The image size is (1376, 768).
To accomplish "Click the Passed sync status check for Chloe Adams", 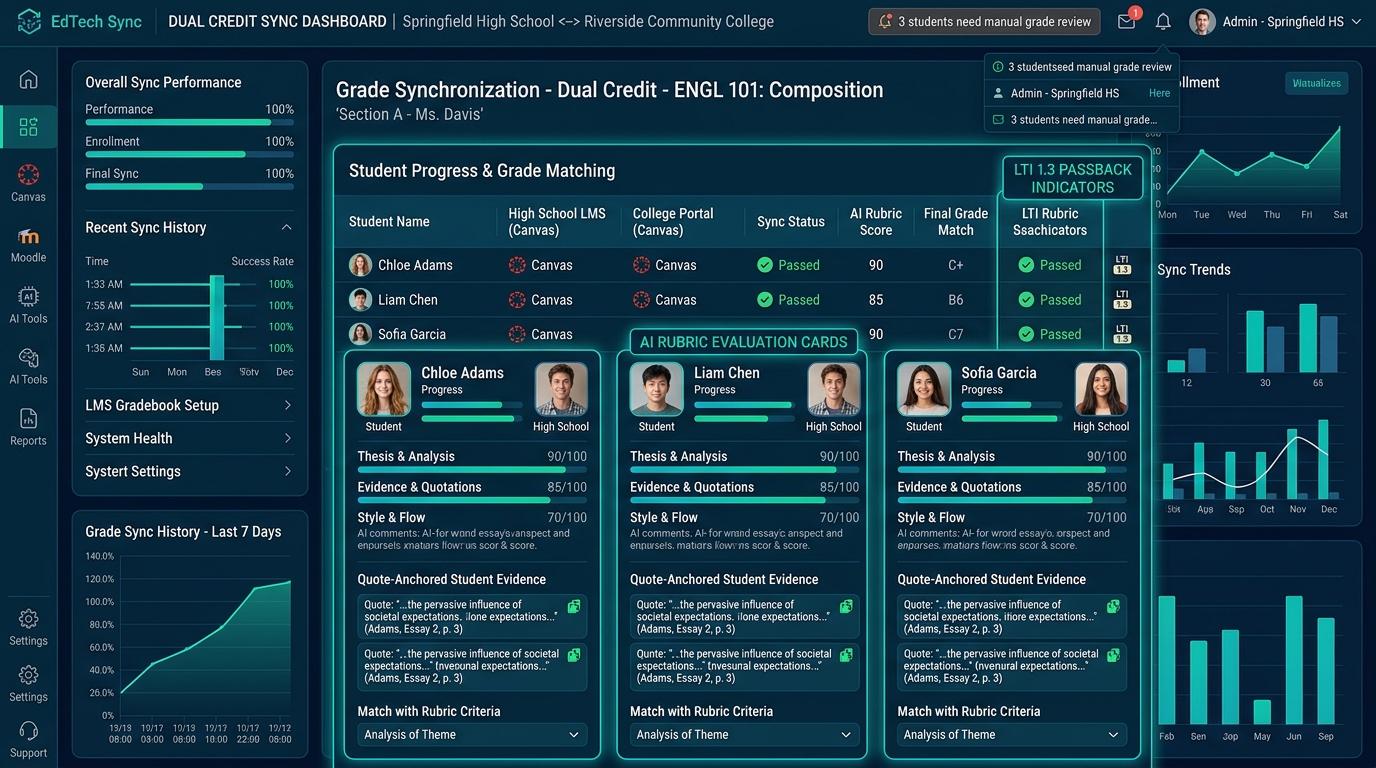I will click(x=765, y=265).
